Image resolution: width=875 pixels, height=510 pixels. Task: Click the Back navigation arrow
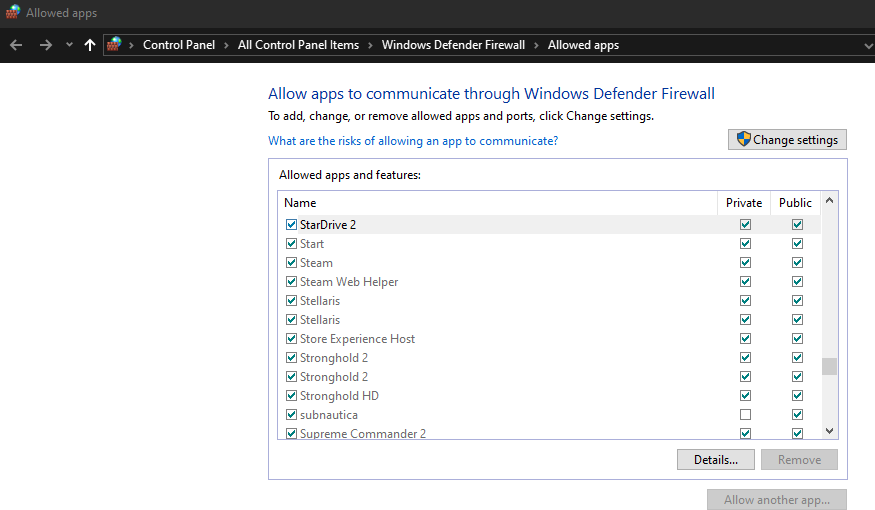pyautogui.click(x=16, y=45)
